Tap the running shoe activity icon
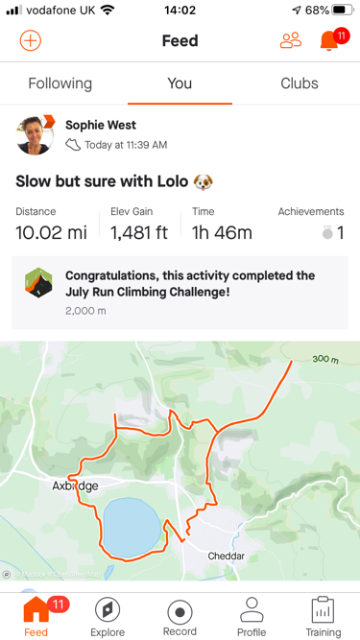The width and height of the screenshot is (360, 640). tap(73, 145)
